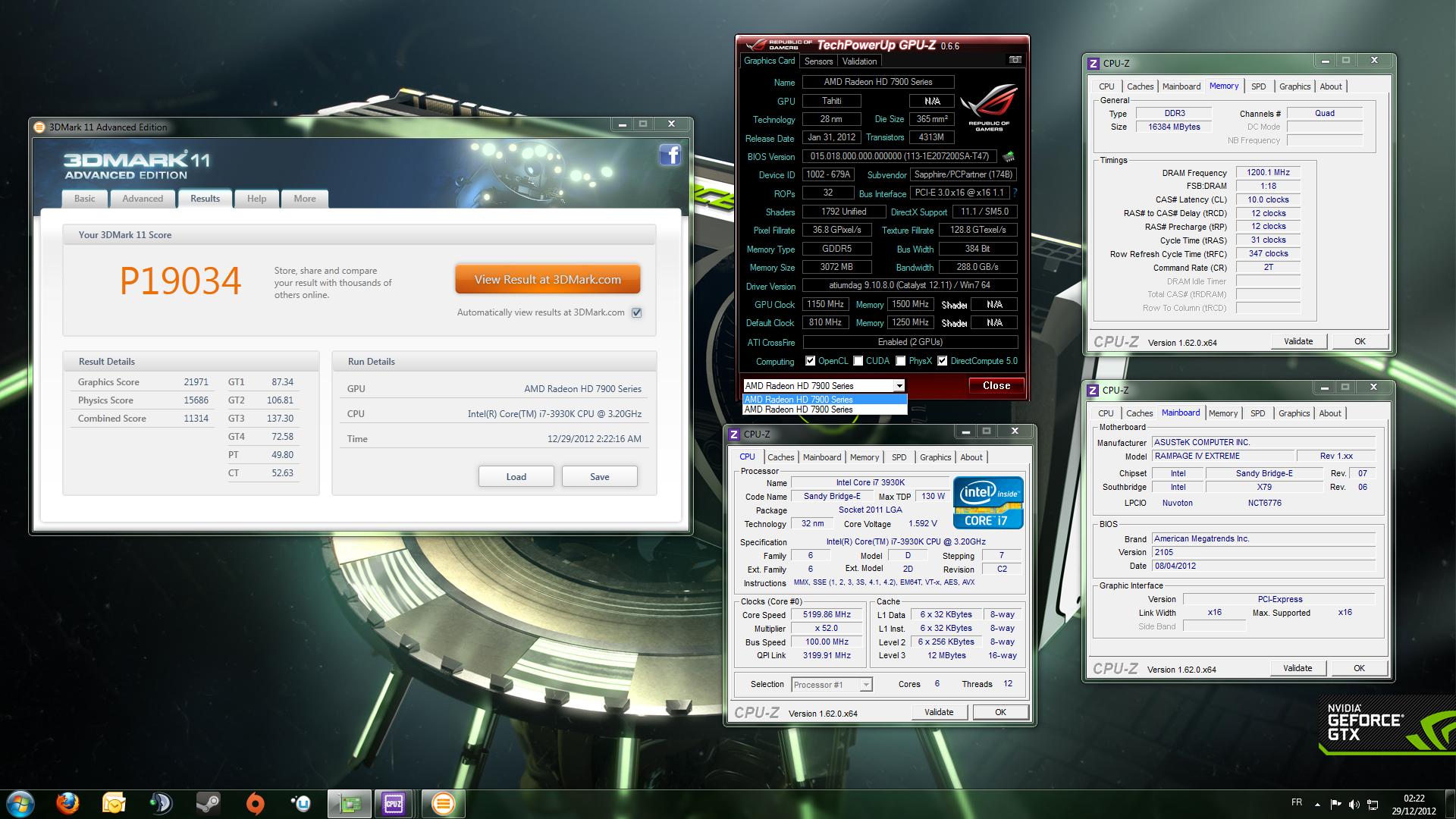This screenshot has height=819, width=1456.
Task: Open Graphics tab in CPU-Z Mainboard window
Action: pyautogui.click(x=1294, y=413)
